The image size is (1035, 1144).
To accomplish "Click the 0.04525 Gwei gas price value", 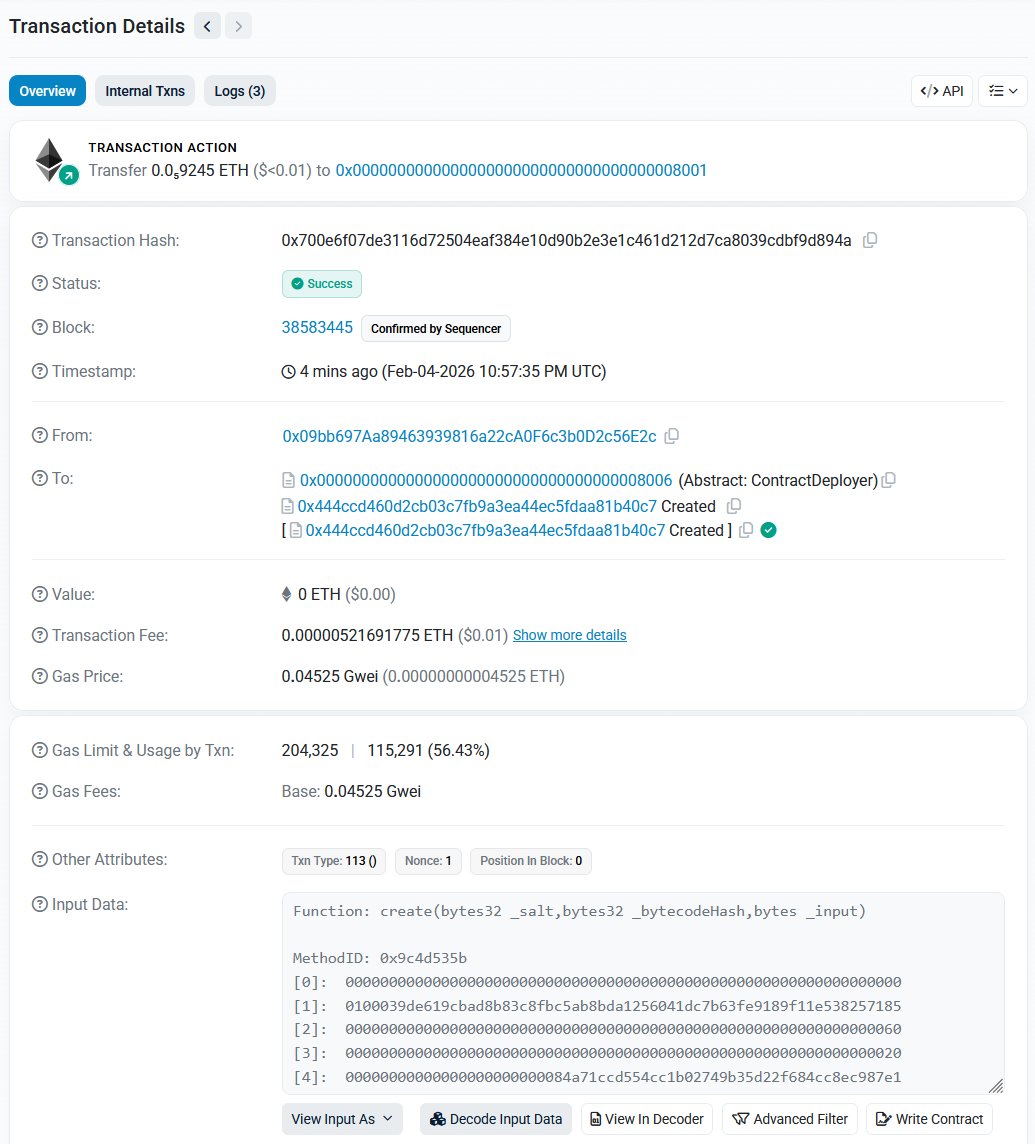I will coord(330,676).
